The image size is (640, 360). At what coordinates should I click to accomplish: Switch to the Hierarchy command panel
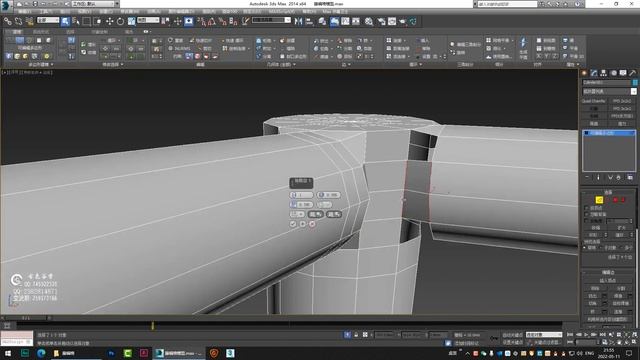click(604, 73)
